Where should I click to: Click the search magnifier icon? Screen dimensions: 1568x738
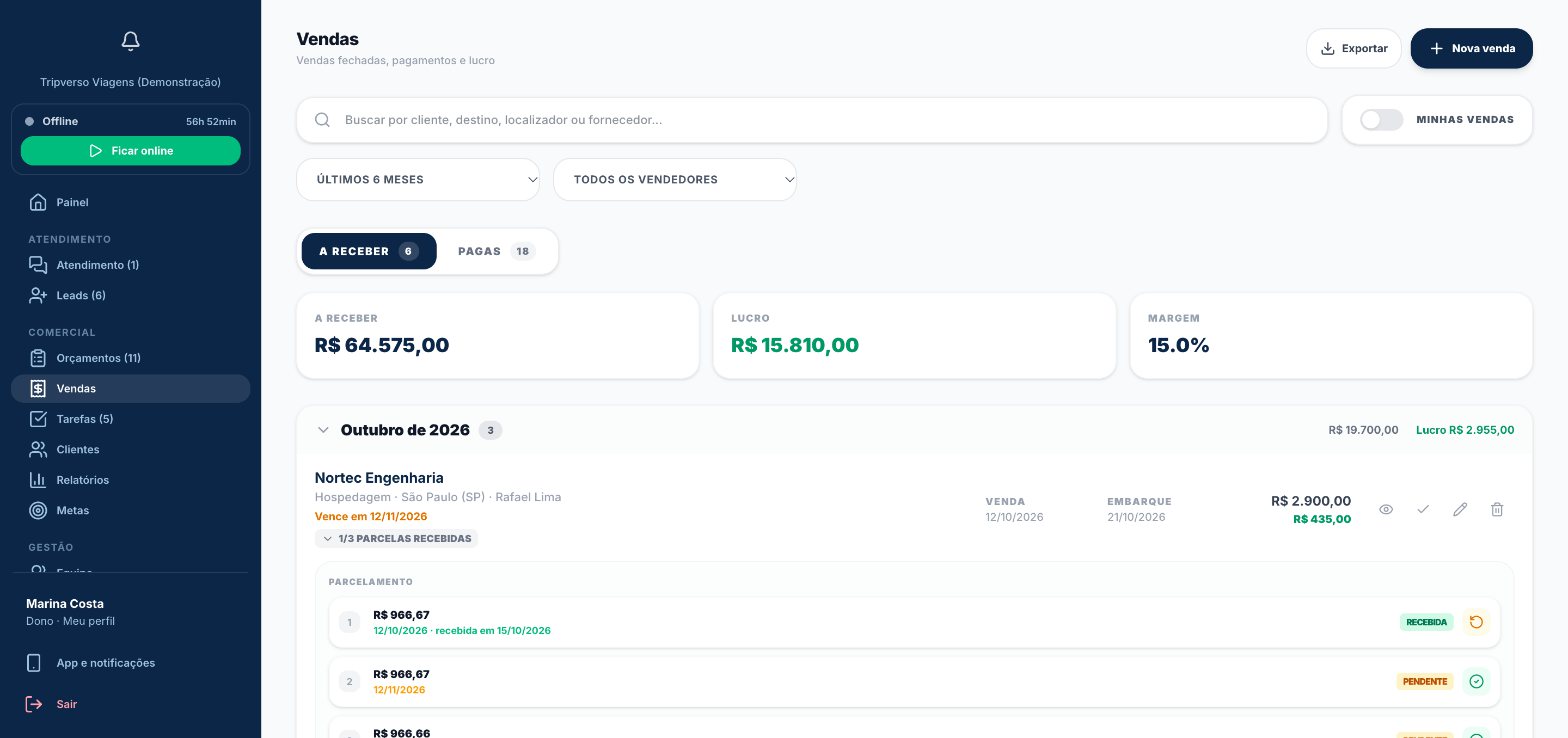point(322,120)
